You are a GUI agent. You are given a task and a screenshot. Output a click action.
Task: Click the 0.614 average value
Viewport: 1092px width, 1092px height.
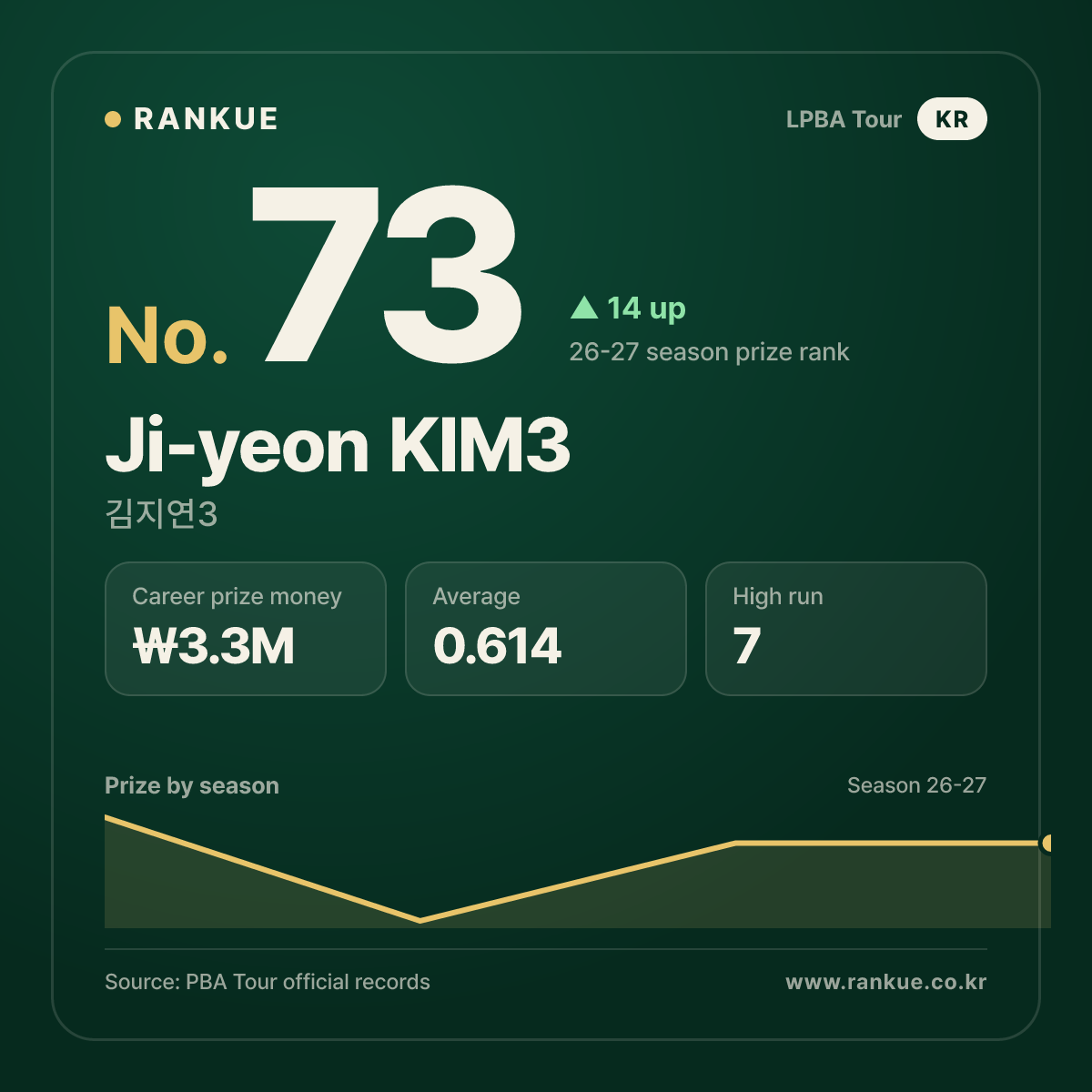pos(497,646)
